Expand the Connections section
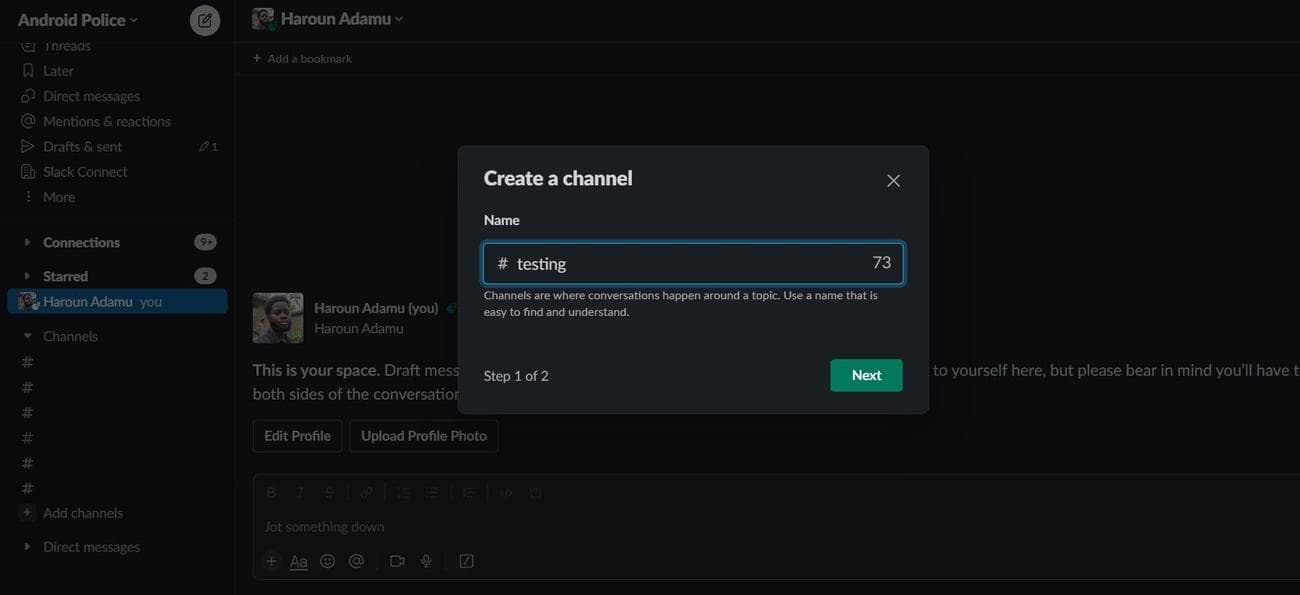The height and width of the screenshot is (595, 1300). coord(81,242)
